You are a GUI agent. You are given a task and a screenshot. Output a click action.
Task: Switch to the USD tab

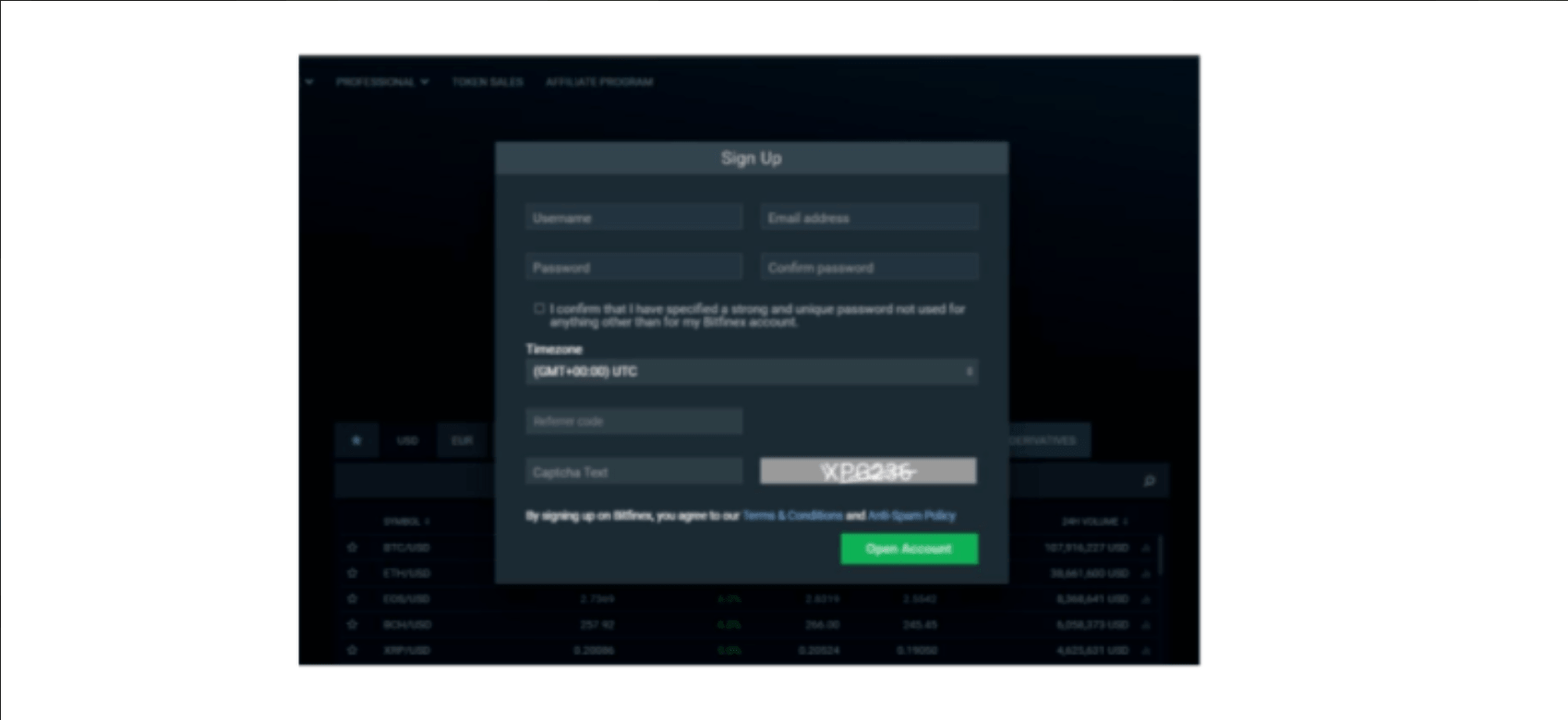point(407,440)
